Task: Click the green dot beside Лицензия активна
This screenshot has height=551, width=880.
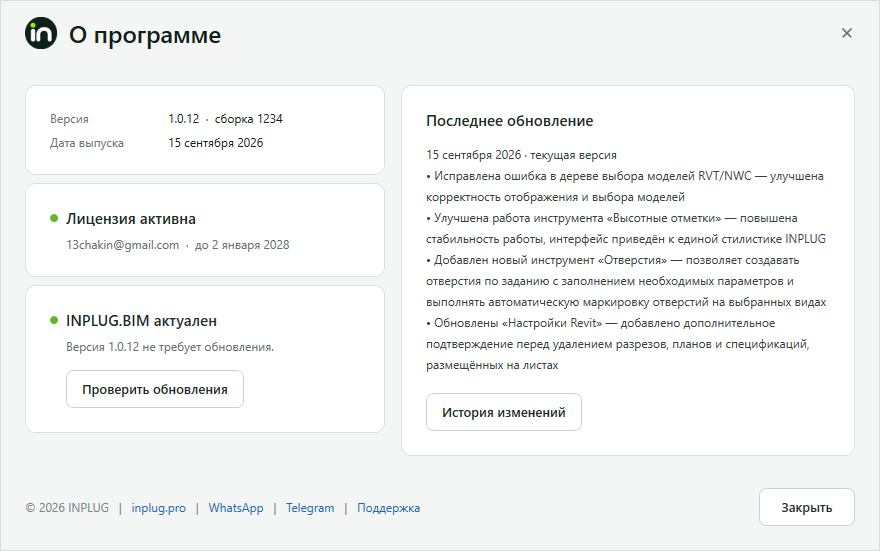Action: click(54, 218)
